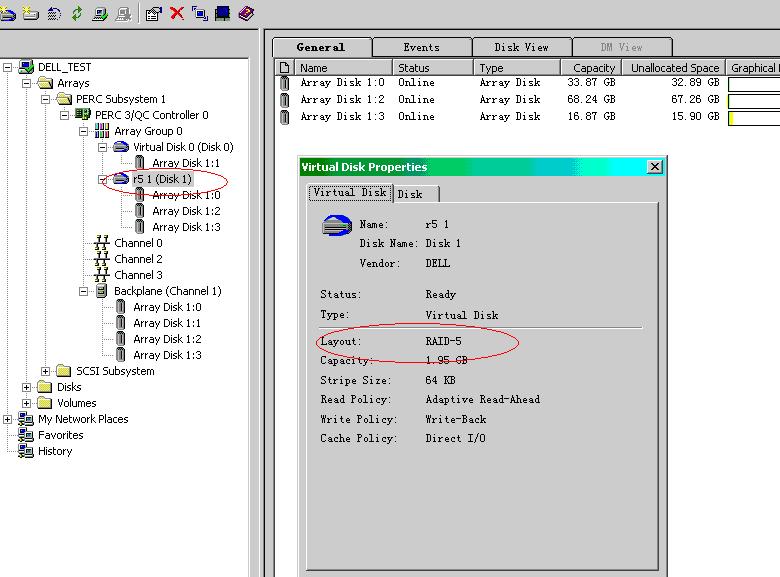
Task: Click the History icon in tree
Action: (x=26, y=451)
